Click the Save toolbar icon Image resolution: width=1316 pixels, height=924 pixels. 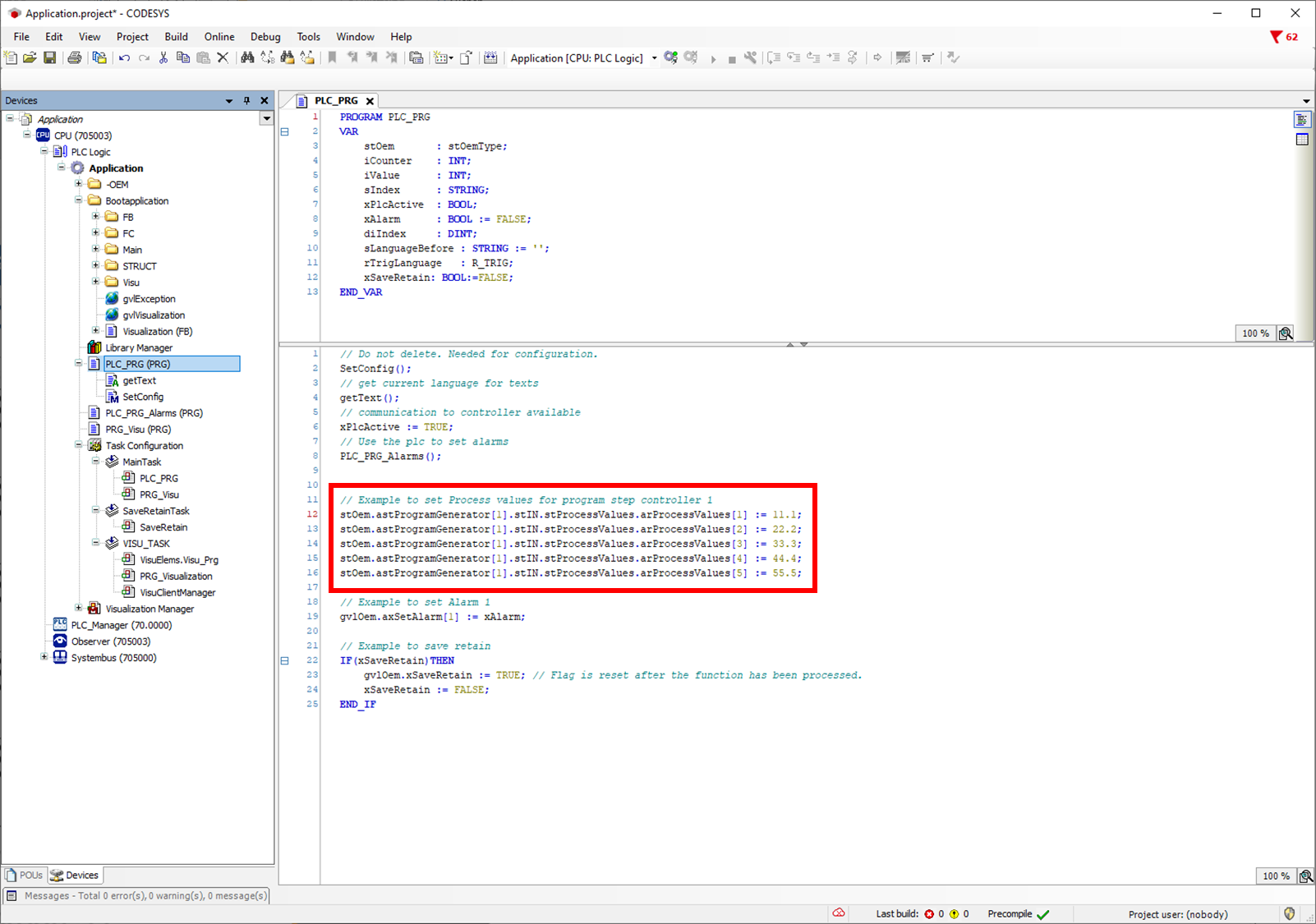click(x=50, y=57)
